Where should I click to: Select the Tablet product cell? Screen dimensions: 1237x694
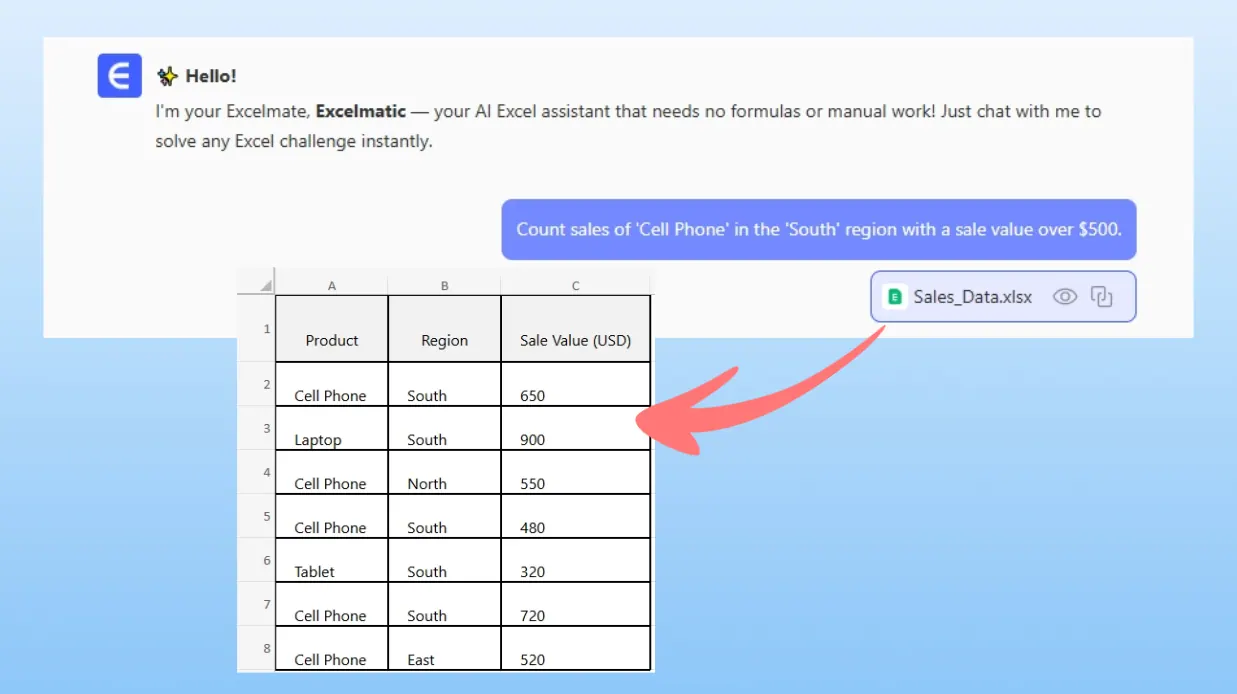332,561
